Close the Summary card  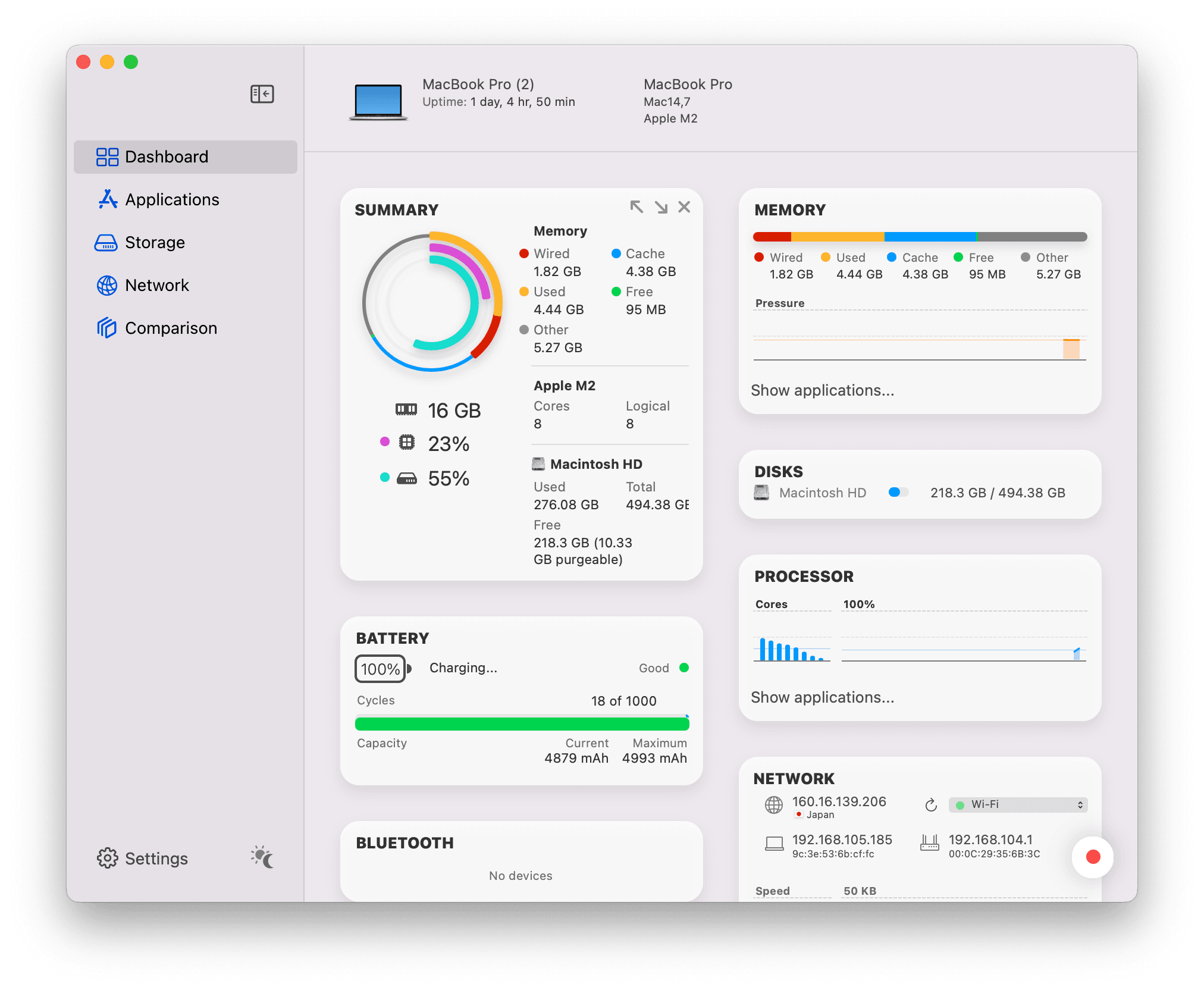684,206
